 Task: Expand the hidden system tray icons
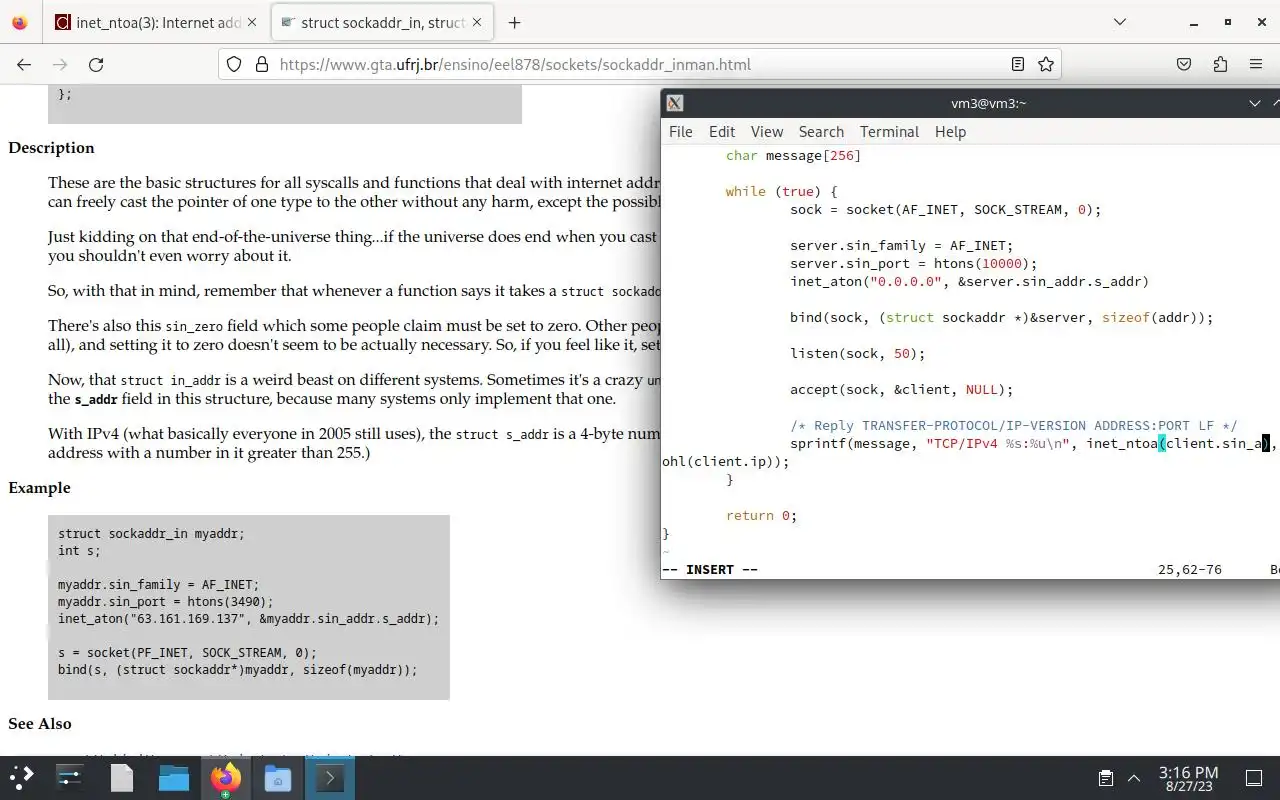coord(1134,778)
